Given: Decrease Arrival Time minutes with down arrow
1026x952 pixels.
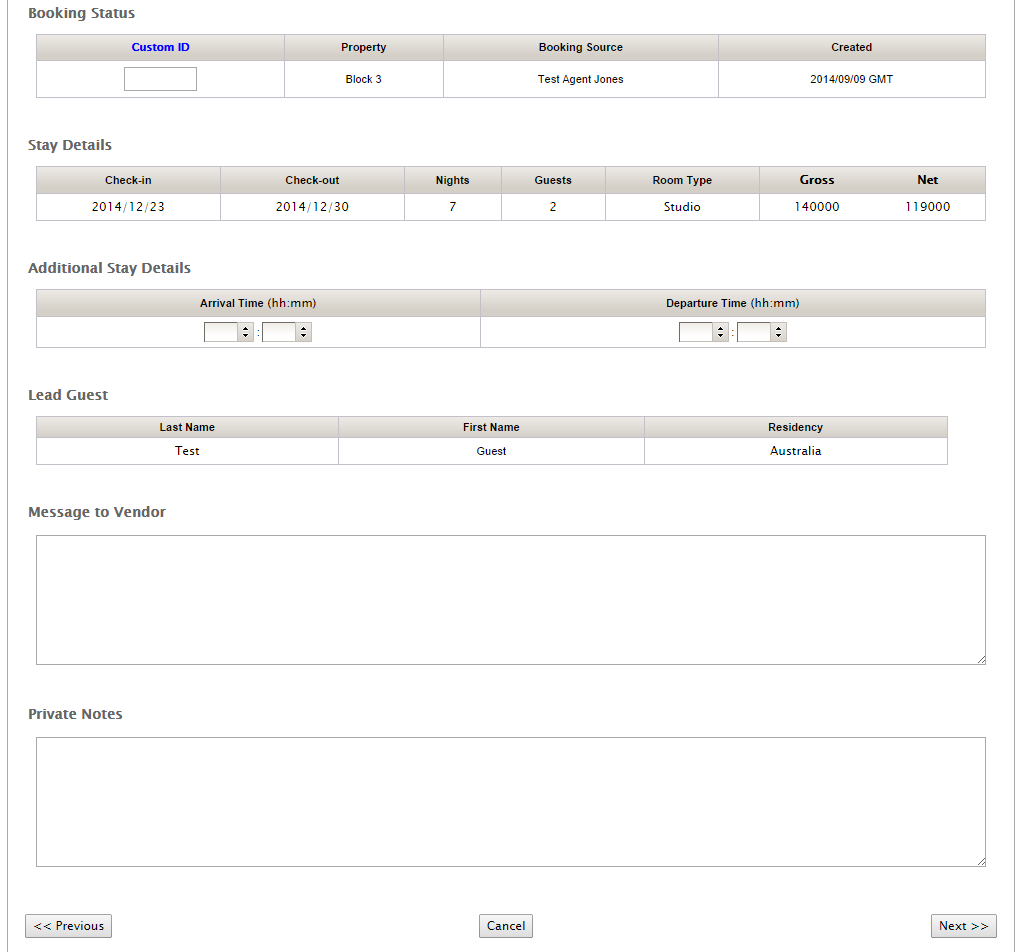Looking at the screenshot, I should tap(304, 336).
